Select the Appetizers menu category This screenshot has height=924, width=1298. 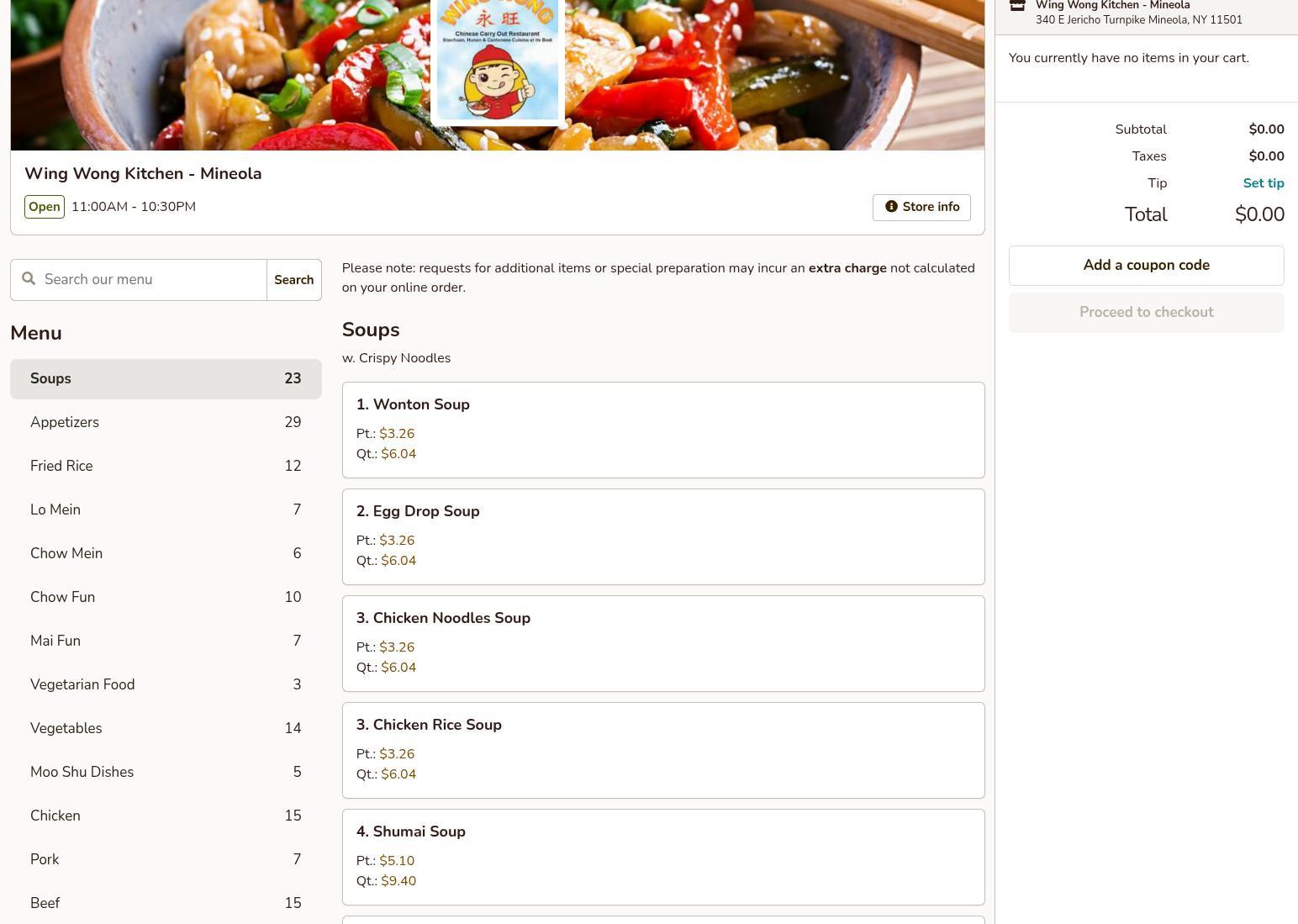166,422
